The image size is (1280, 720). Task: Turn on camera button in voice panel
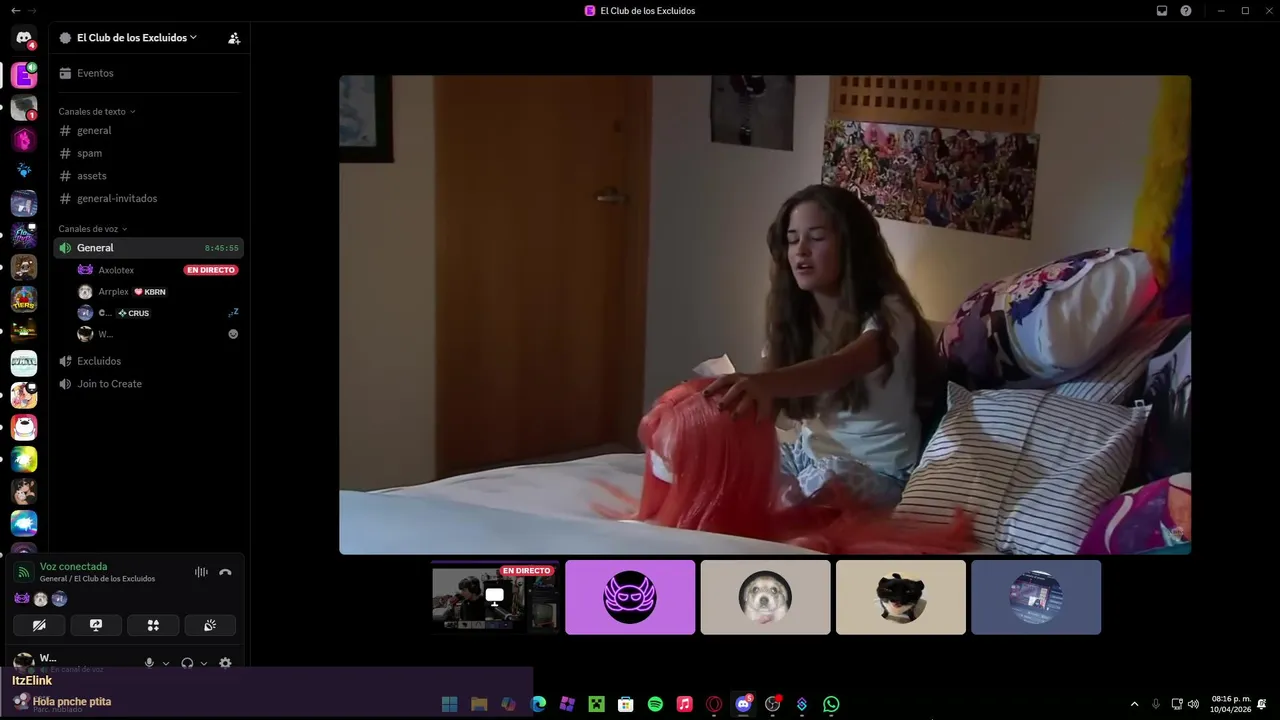pyautogui.click(x=39, y=625)
